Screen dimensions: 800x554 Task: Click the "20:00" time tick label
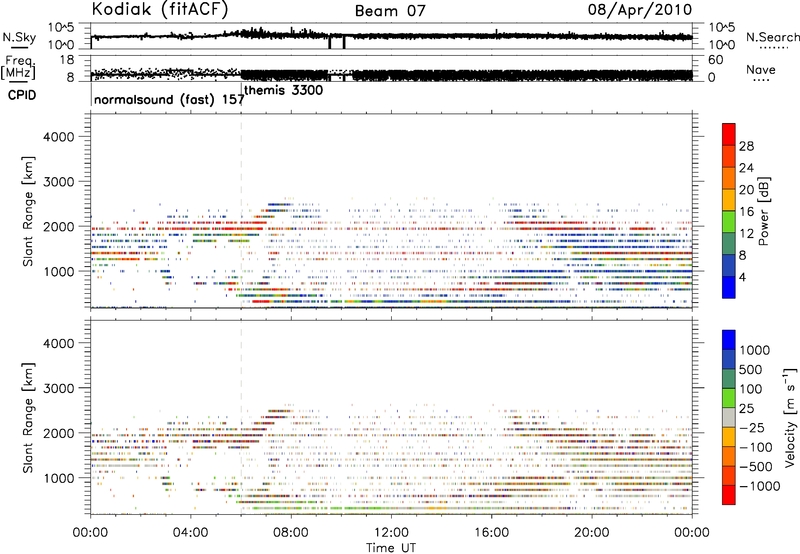coord(592,533)
